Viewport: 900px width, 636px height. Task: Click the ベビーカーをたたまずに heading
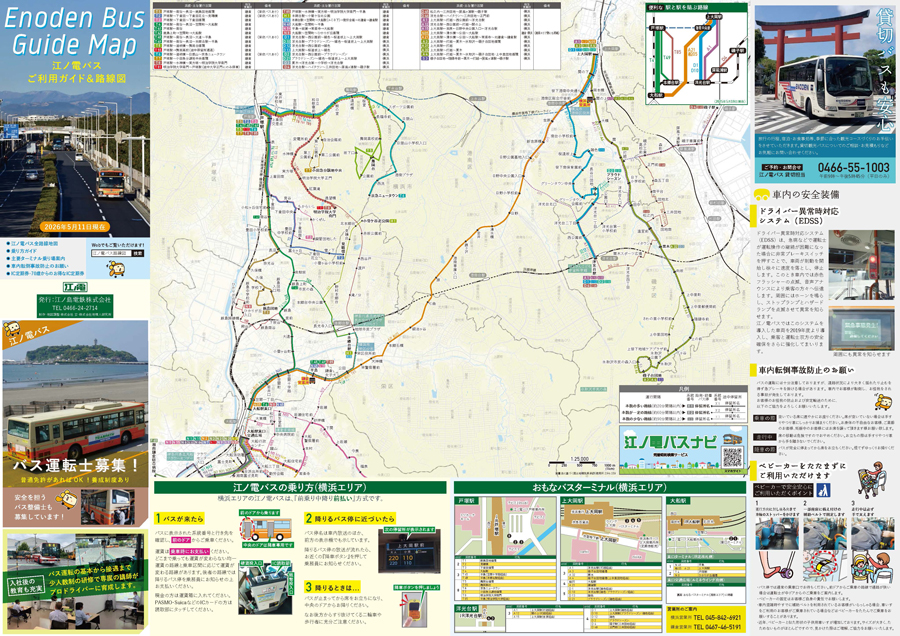(800, 470)
